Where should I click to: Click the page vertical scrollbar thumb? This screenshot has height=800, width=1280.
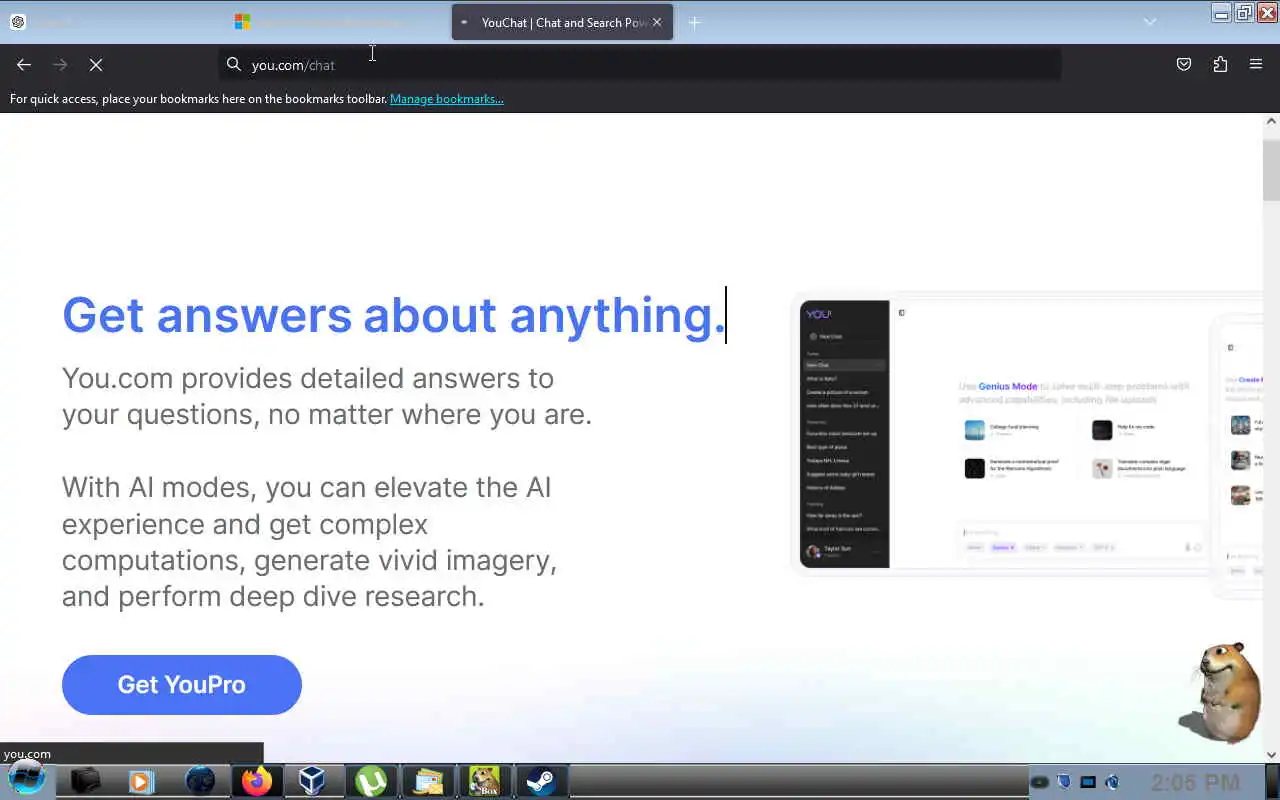[1271, 170]
